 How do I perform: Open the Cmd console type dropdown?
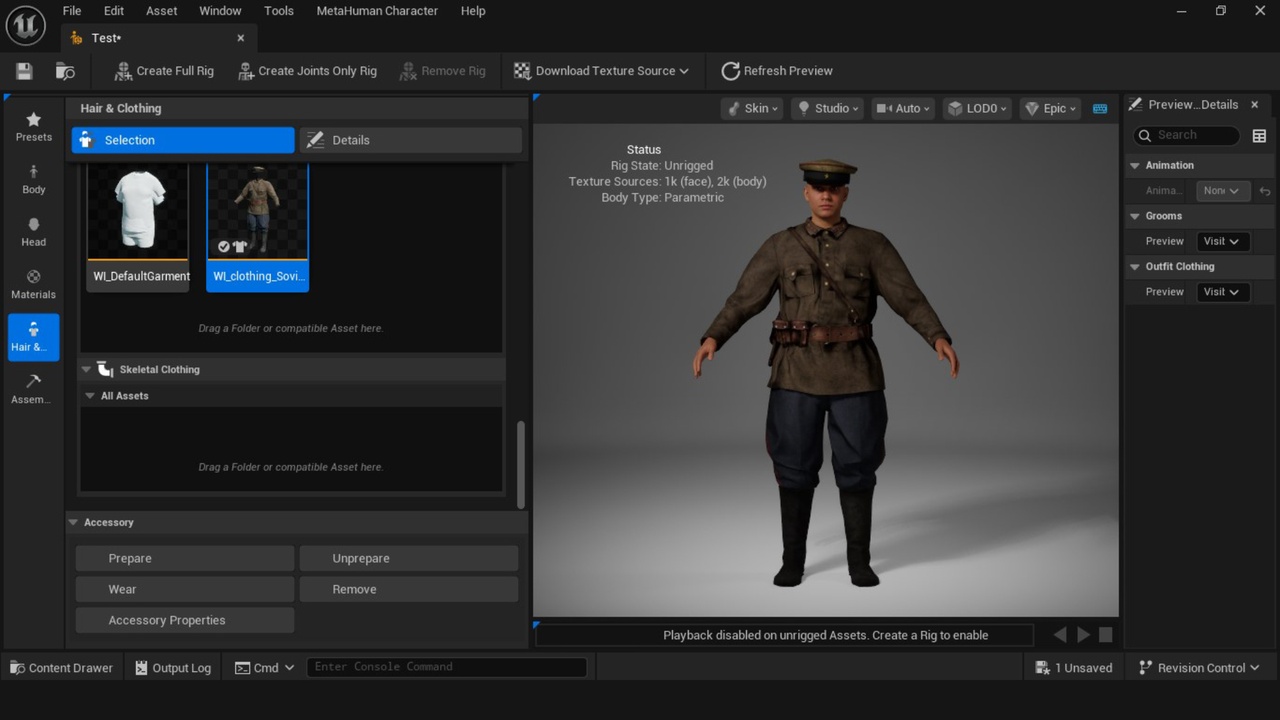coord(264,668)
